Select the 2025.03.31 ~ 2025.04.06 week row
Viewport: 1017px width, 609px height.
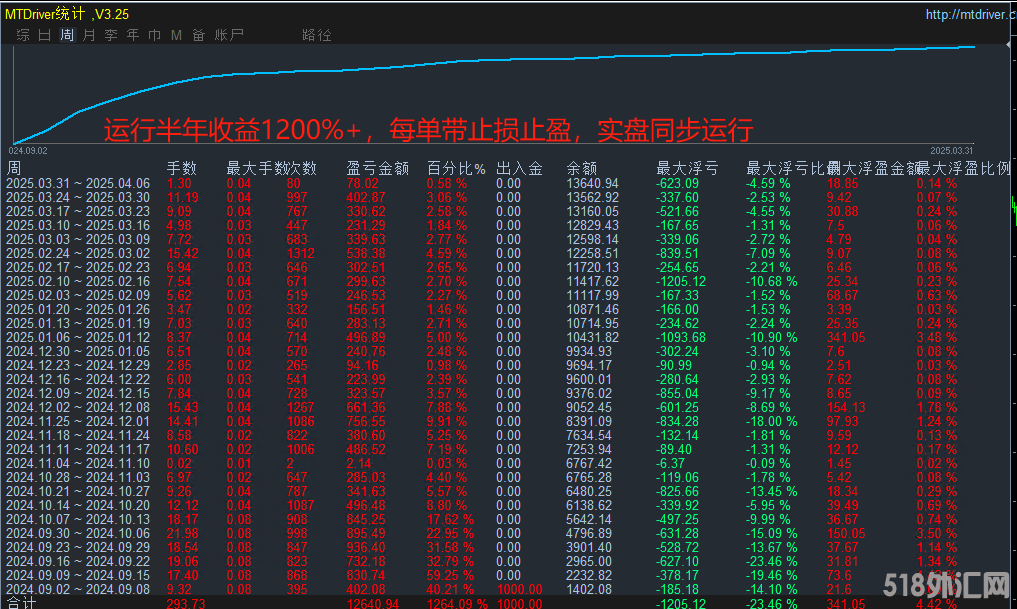[78, 183]
